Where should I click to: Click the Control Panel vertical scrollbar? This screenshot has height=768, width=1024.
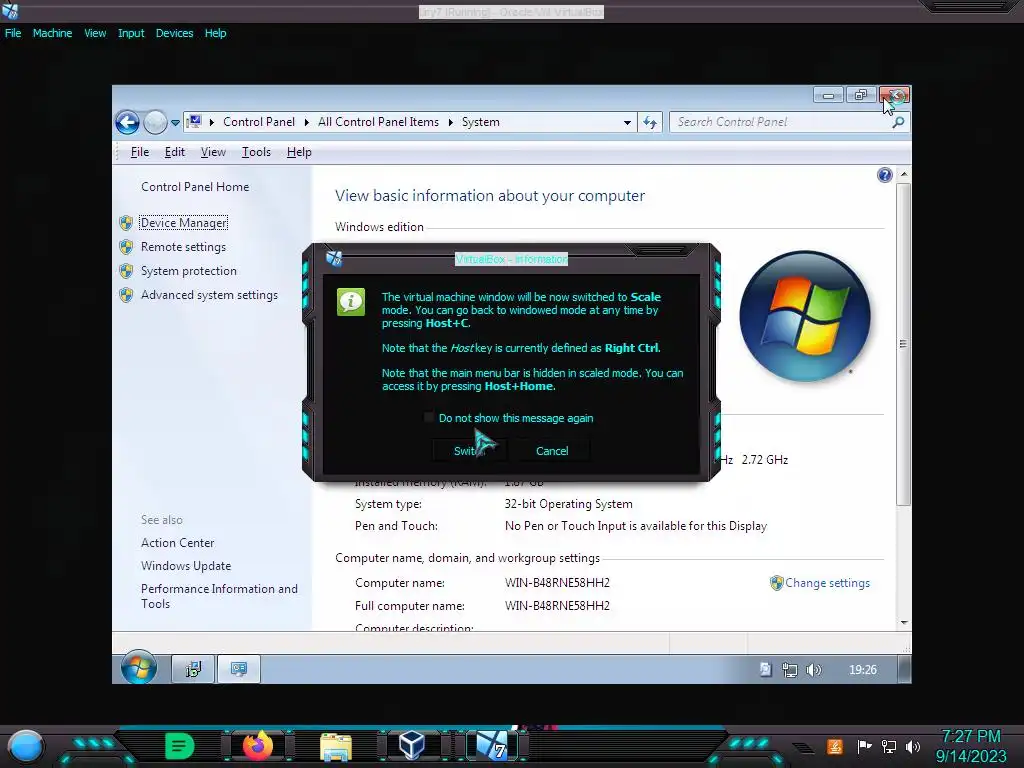(x=903, y=344)
